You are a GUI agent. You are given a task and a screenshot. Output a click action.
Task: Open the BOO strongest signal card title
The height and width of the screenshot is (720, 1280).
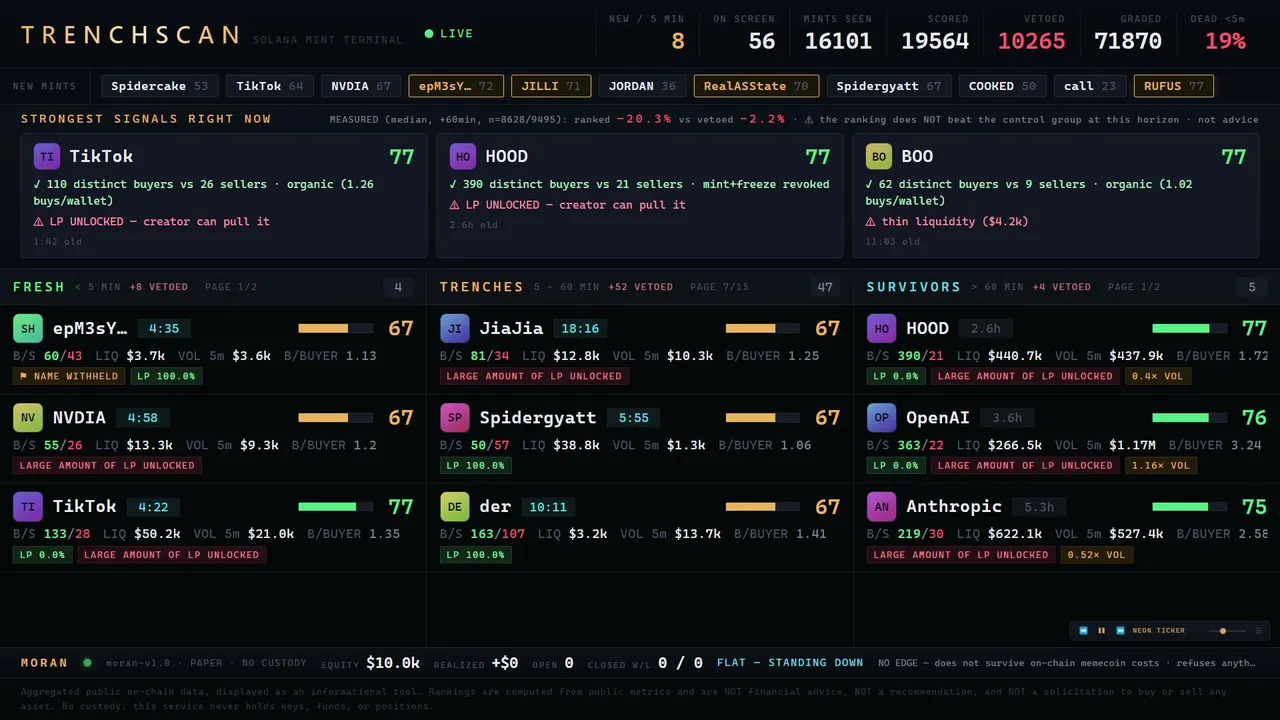point(917,157)
